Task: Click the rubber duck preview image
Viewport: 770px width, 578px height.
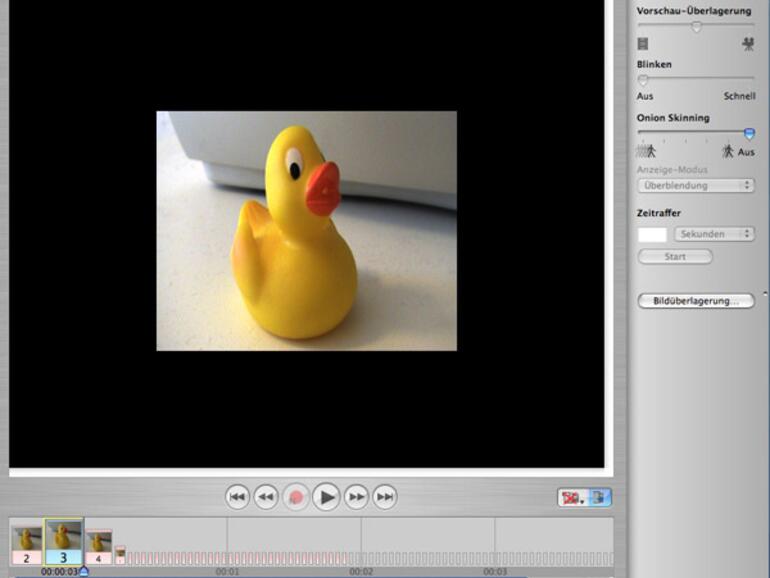Action: pos(306,231)
